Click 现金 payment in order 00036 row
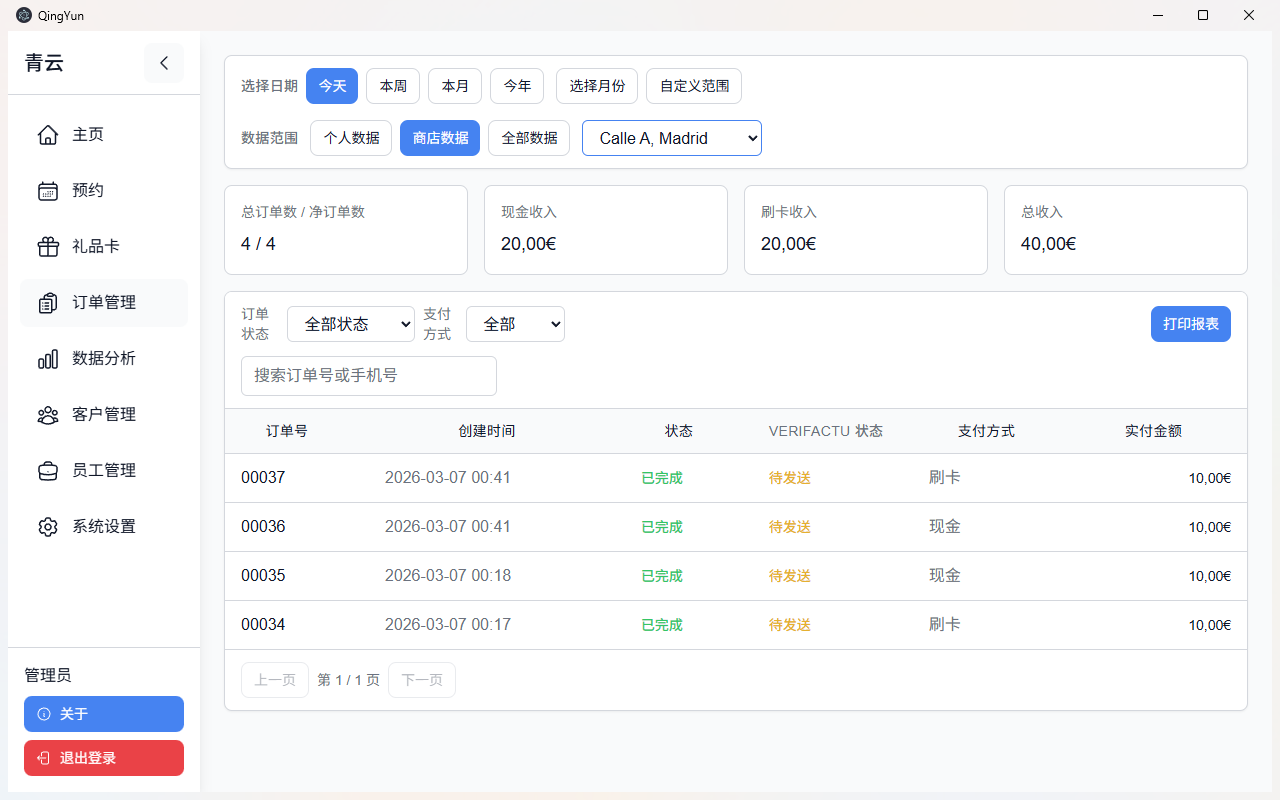Screen dimensions: 1280x800 [945, 527]
